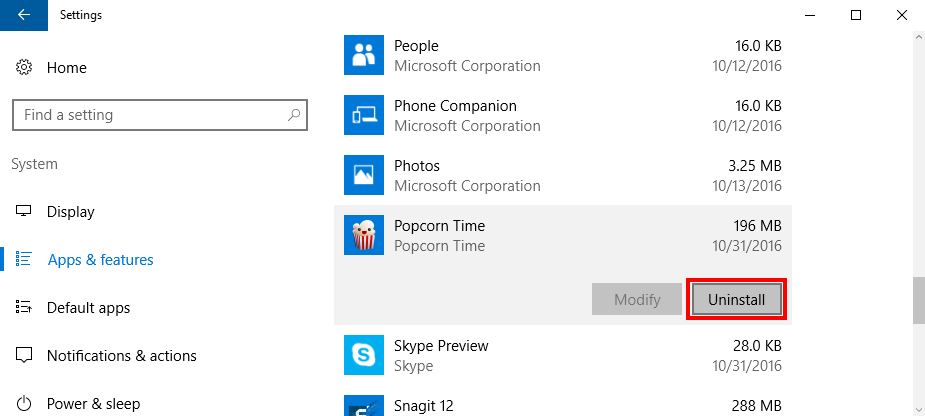Click the System section heading
This screenshot has height=416, width=925.
point(34,163)
